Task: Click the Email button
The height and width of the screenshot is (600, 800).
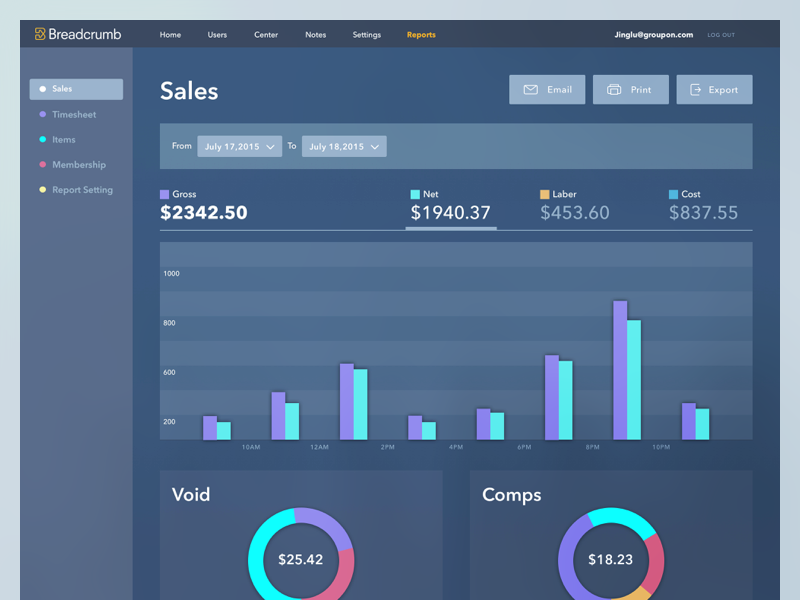Action: pos(547,90)
